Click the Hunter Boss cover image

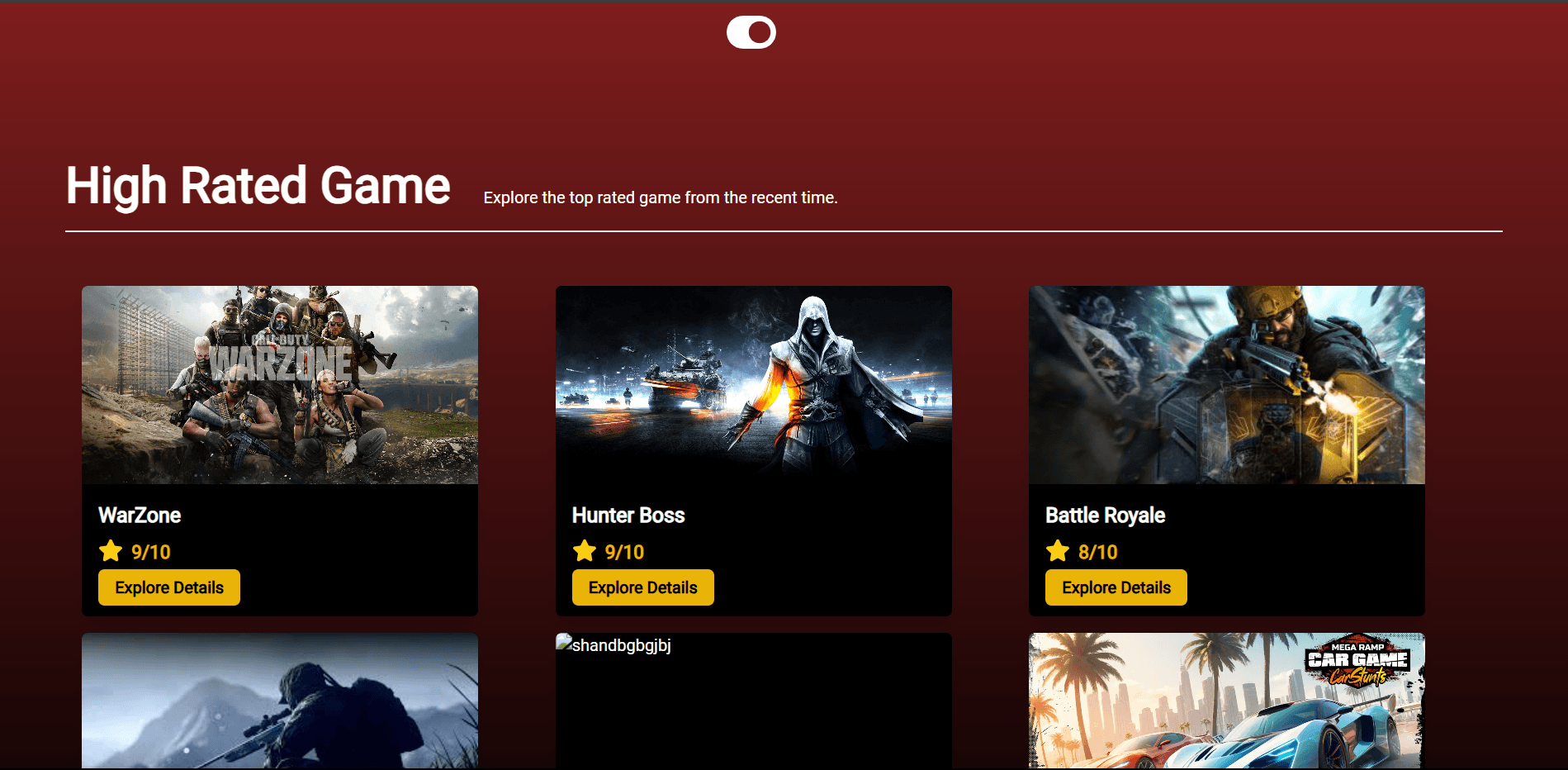754,385
